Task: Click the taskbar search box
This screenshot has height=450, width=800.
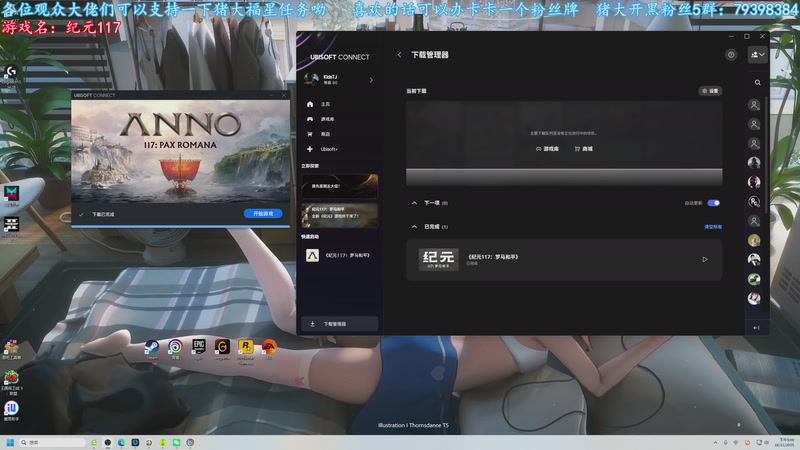Action: [x=52, y=442]
